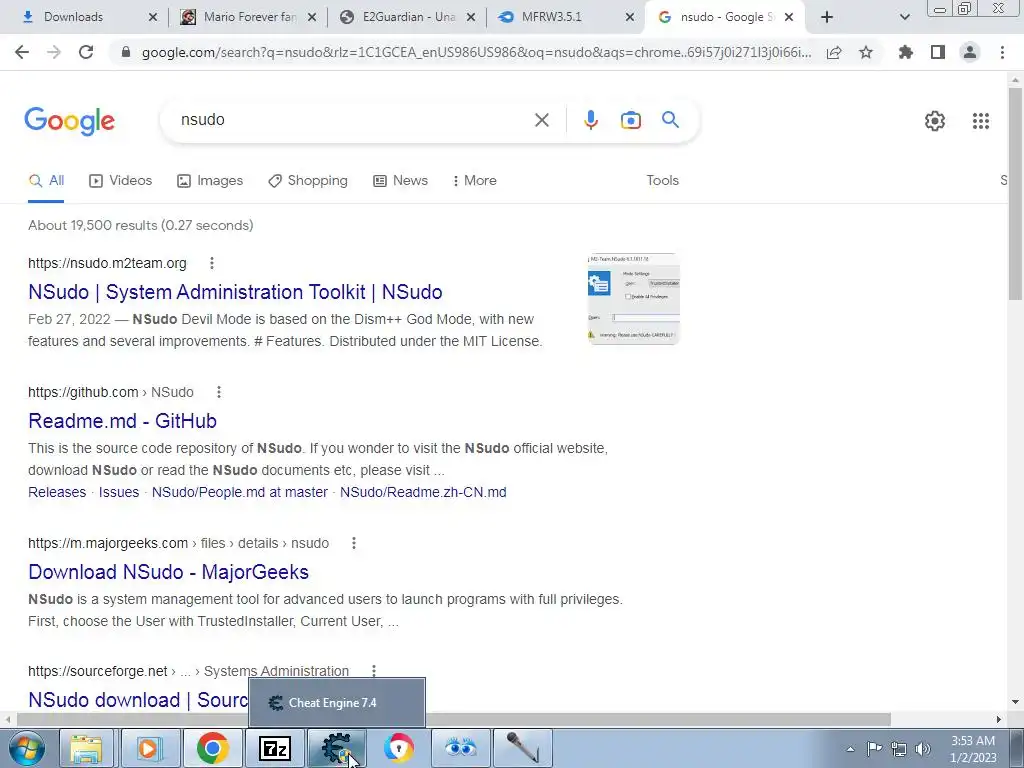Screen dimensions: 1024x768
Task: Click the horizontal scrollbar thumb
Action: pos(453,719)
